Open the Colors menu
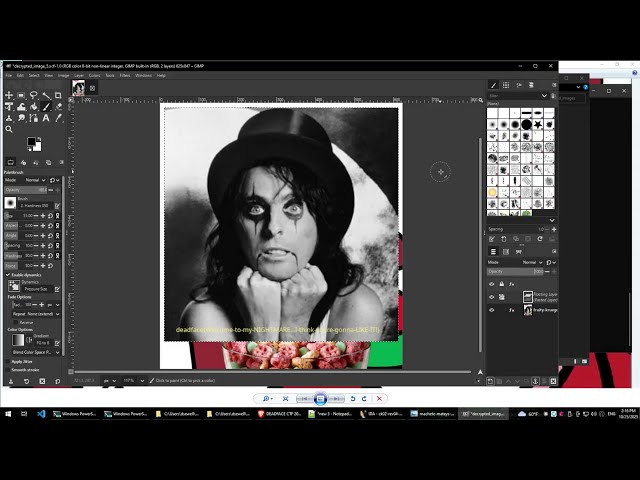 point(94,76)
